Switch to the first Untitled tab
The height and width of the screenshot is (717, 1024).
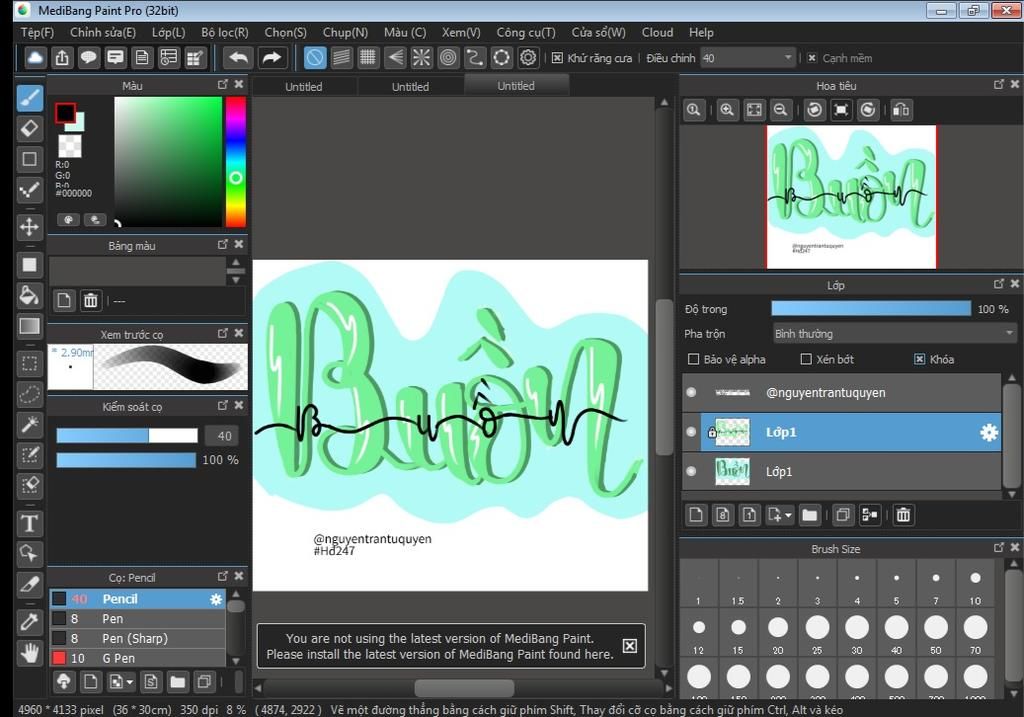pyautogui.click(x=304, y=86)
